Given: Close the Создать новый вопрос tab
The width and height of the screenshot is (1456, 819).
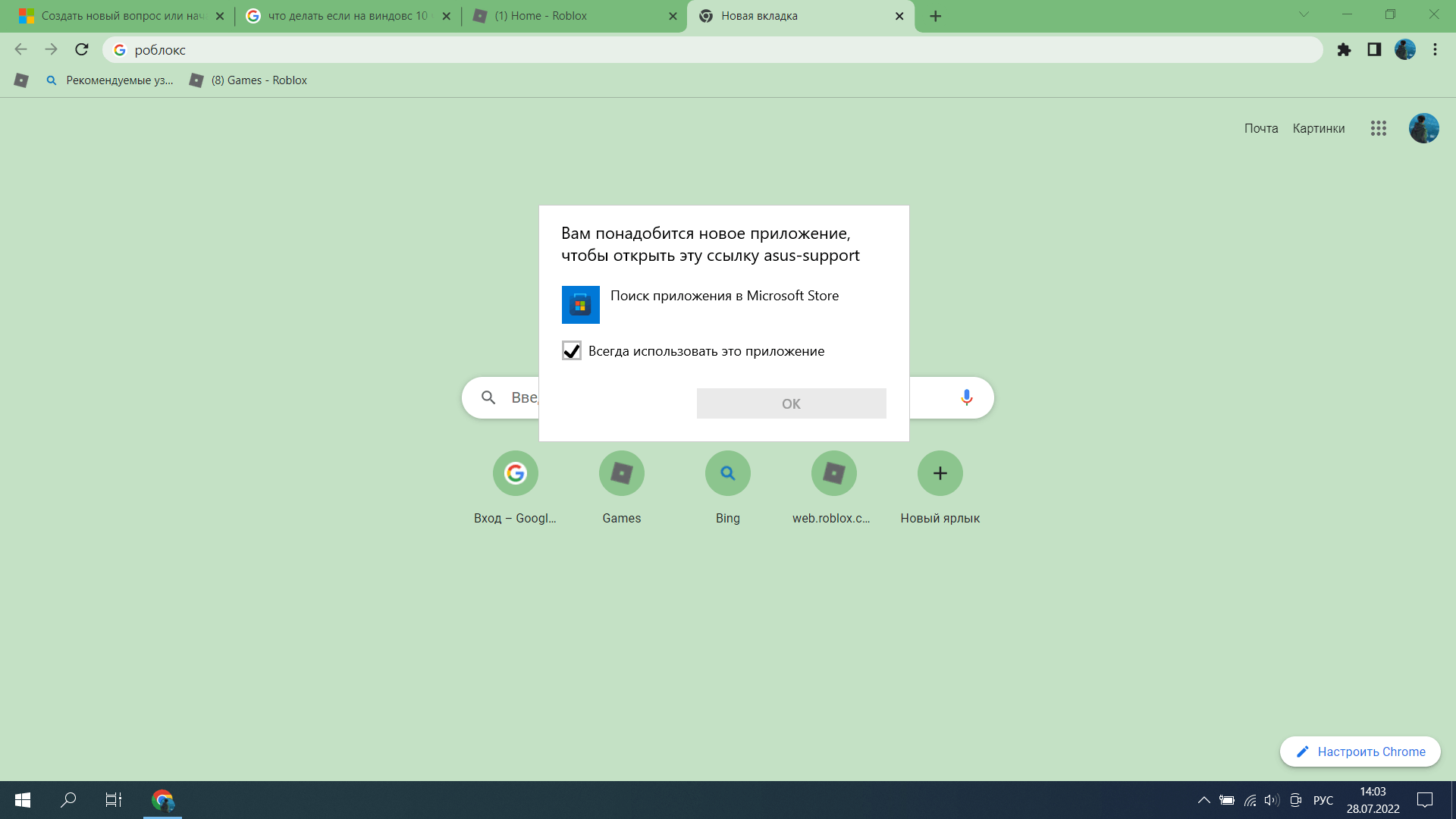Looking at the screenshot, I should [220, 16].
